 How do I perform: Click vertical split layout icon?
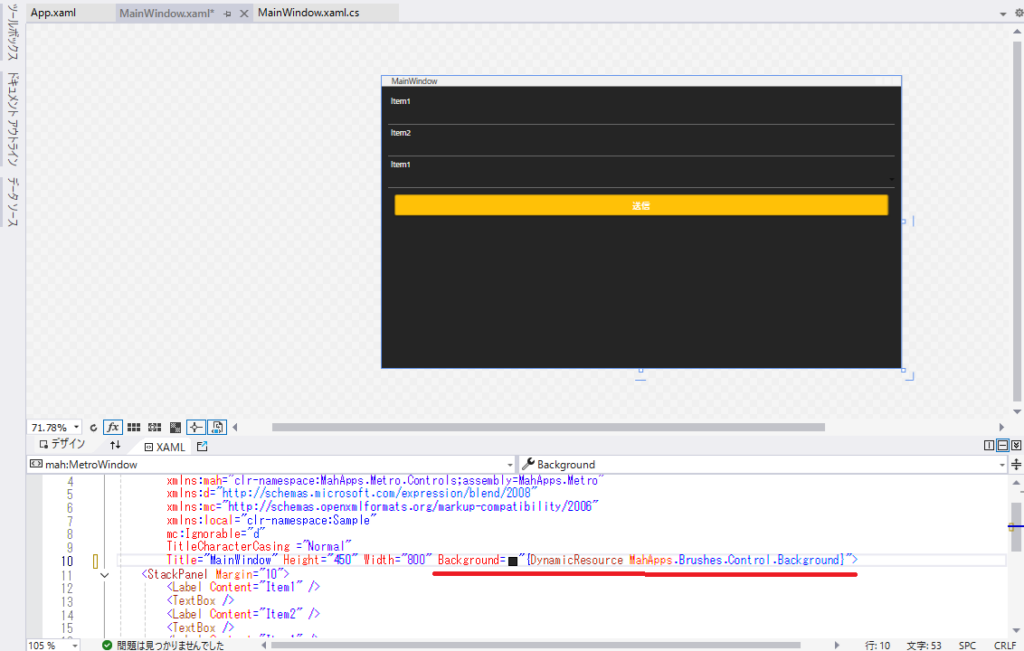tap(989, 445)
